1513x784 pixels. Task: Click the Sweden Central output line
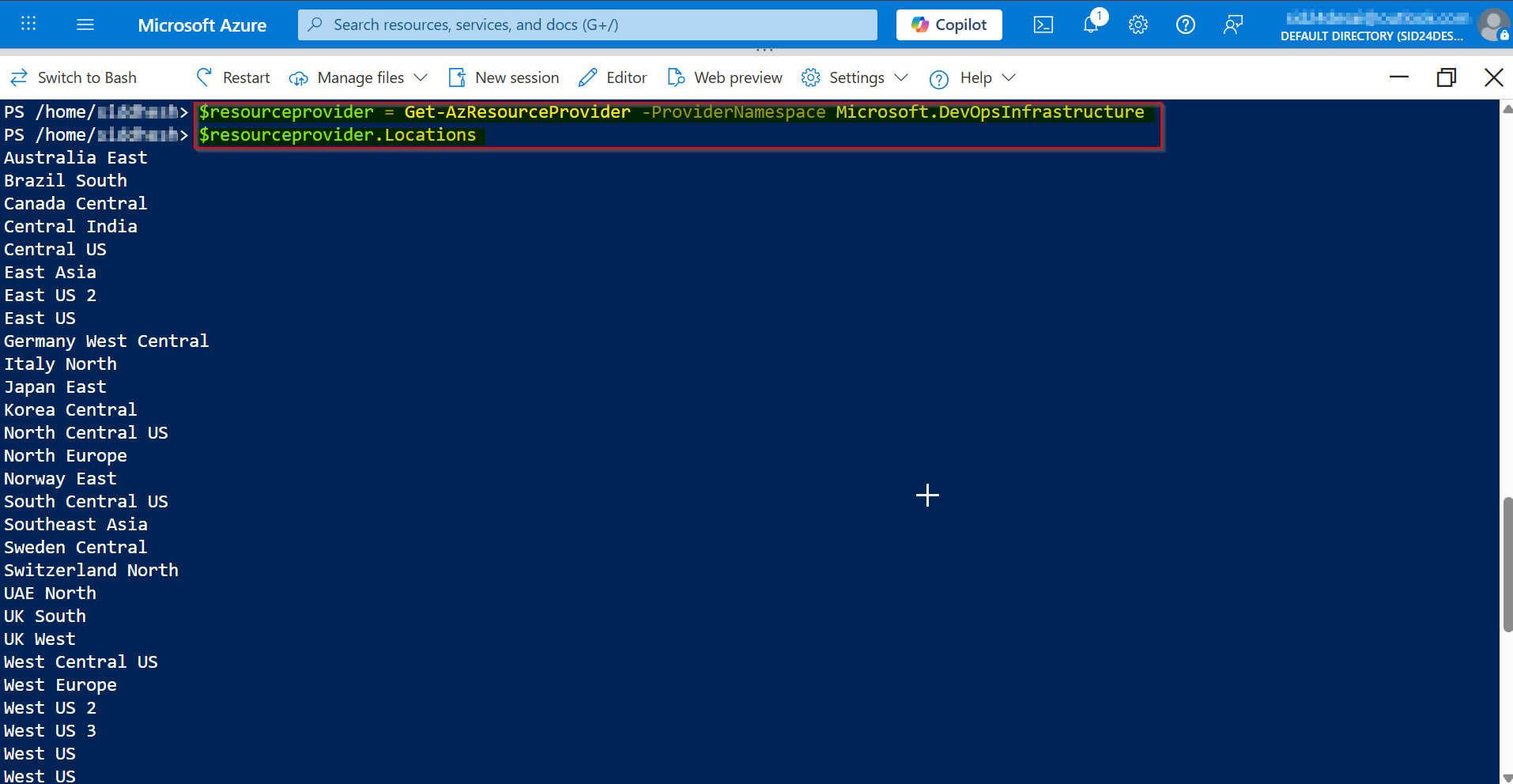tap(76, 548)
